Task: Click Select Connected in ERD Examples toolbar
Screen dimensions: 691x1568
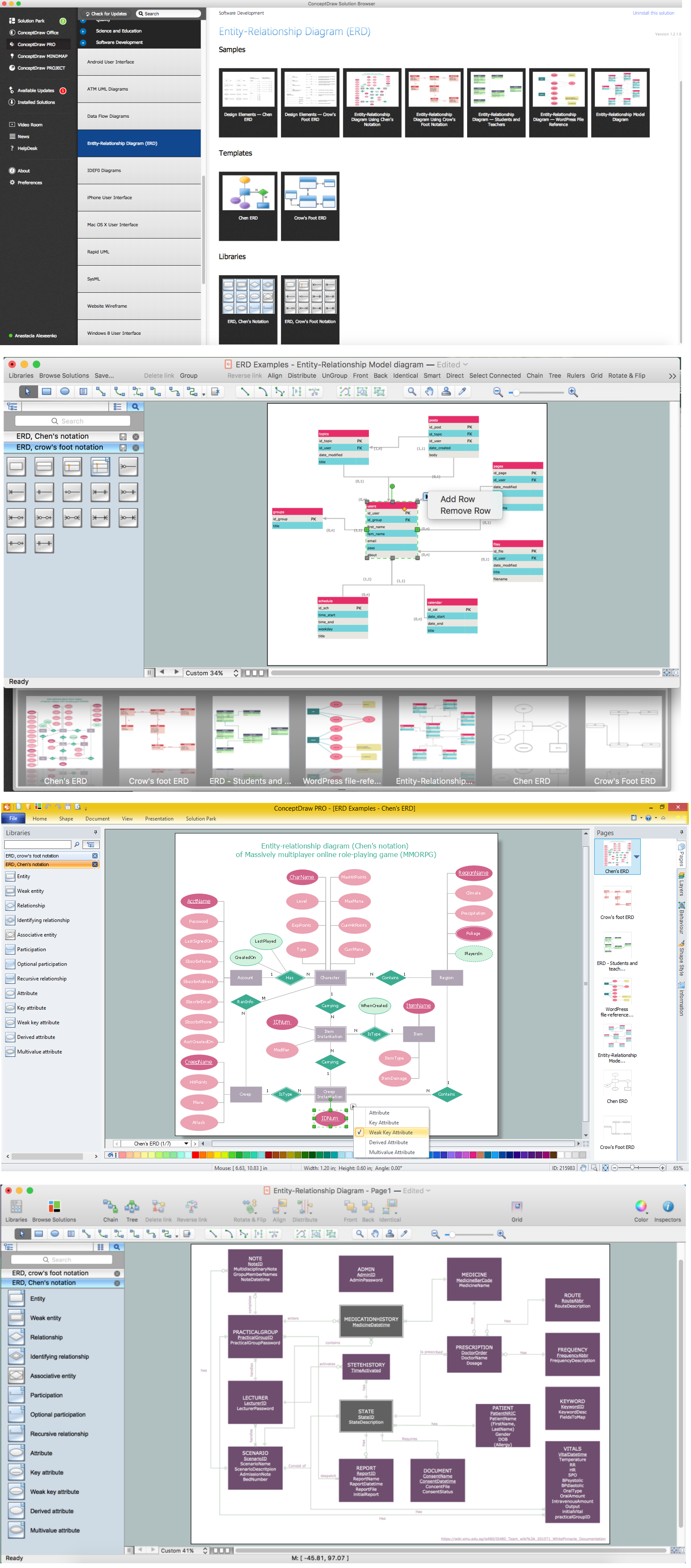Action: tap(494, 376)
